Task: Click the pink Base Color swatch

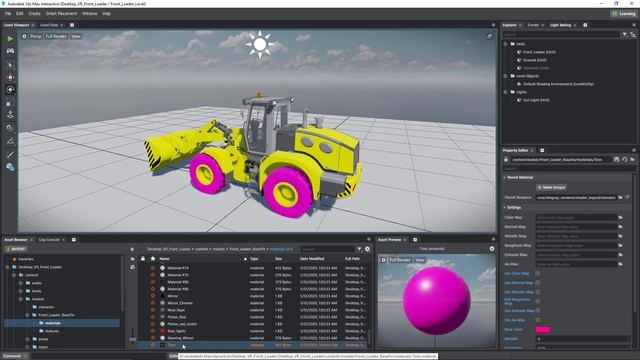Action: [x=543, y=329]
